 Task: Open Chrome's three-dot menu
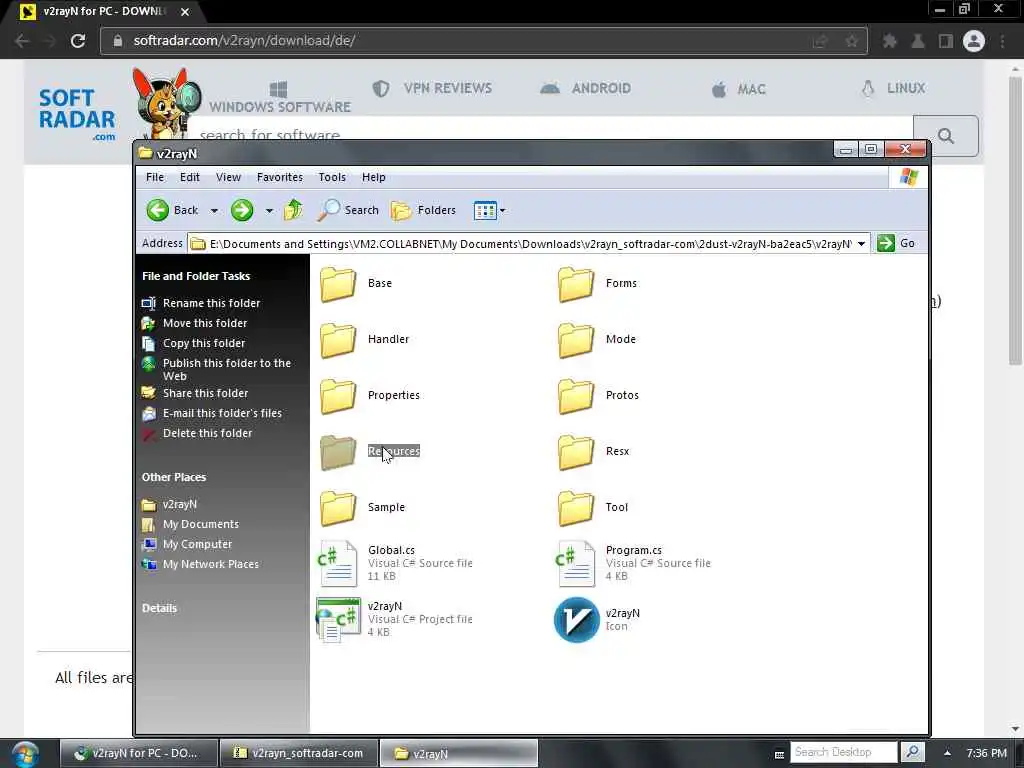(x=1002, y=41)
